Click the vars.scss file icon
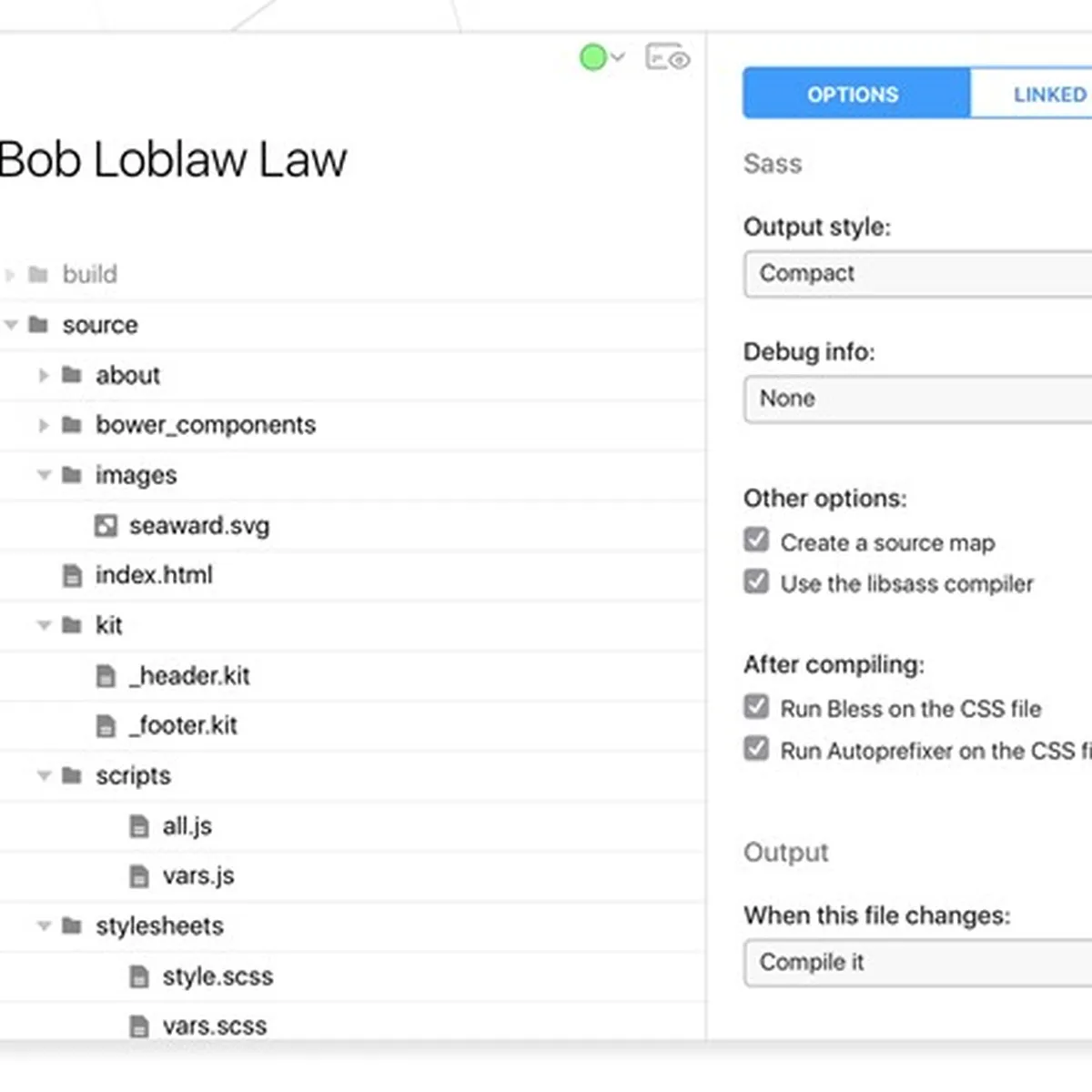This screenshot has height=1092, width=1092. click(139, 1026)
